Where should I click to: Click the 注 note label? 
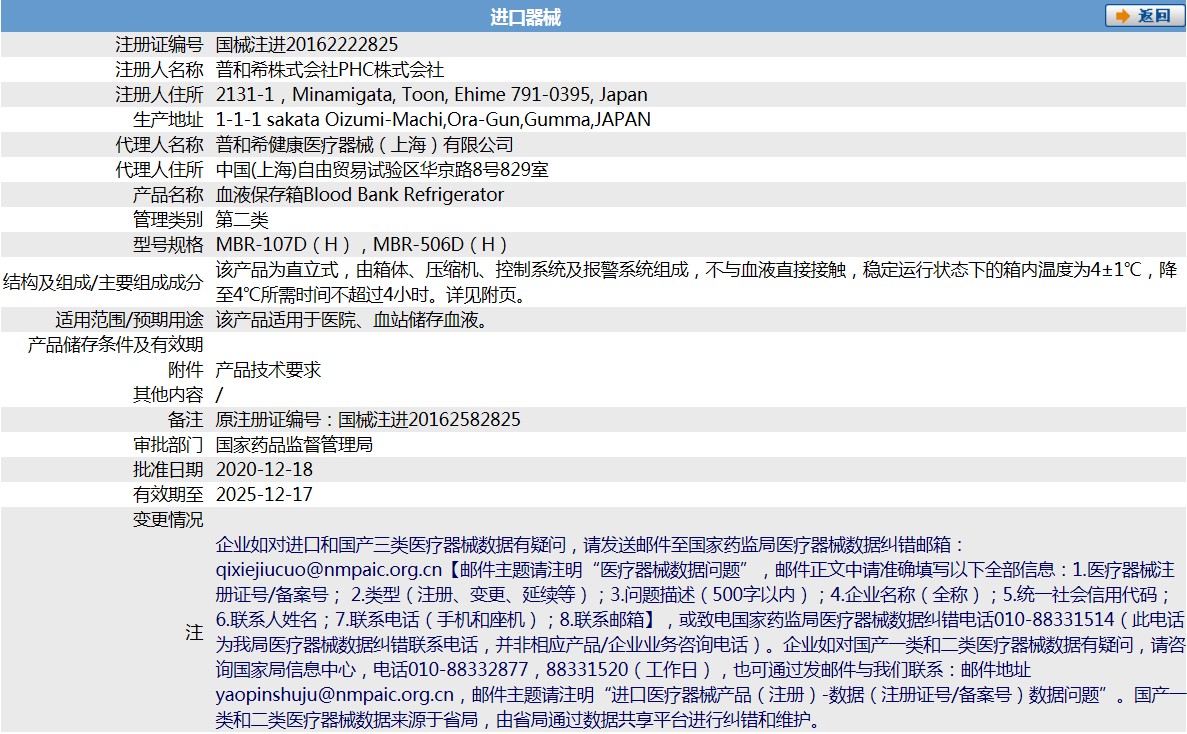coord(195,632)
